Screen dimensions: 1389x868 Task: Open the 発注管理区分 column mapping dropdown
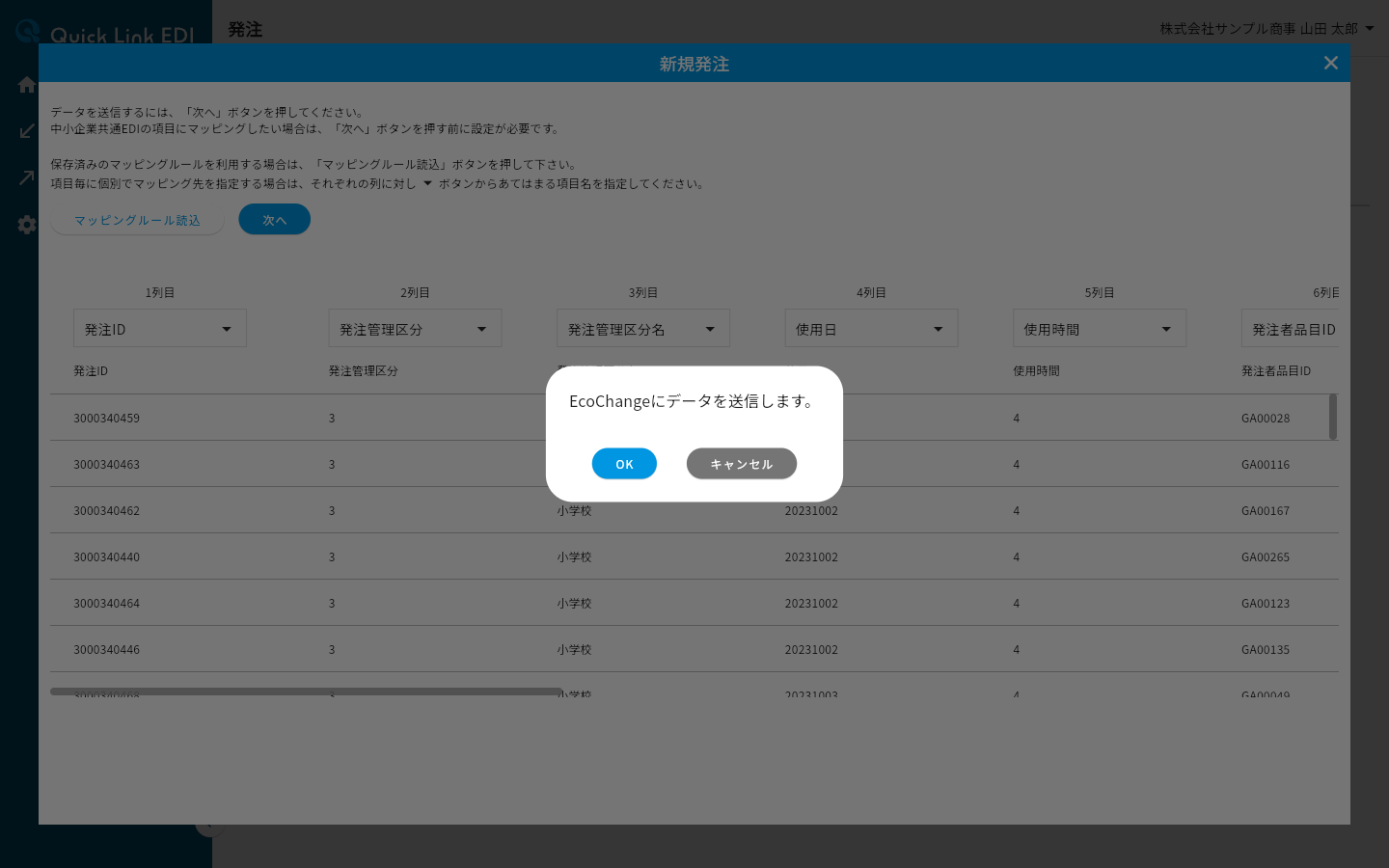pyautogui.click(x=415, y=329)
